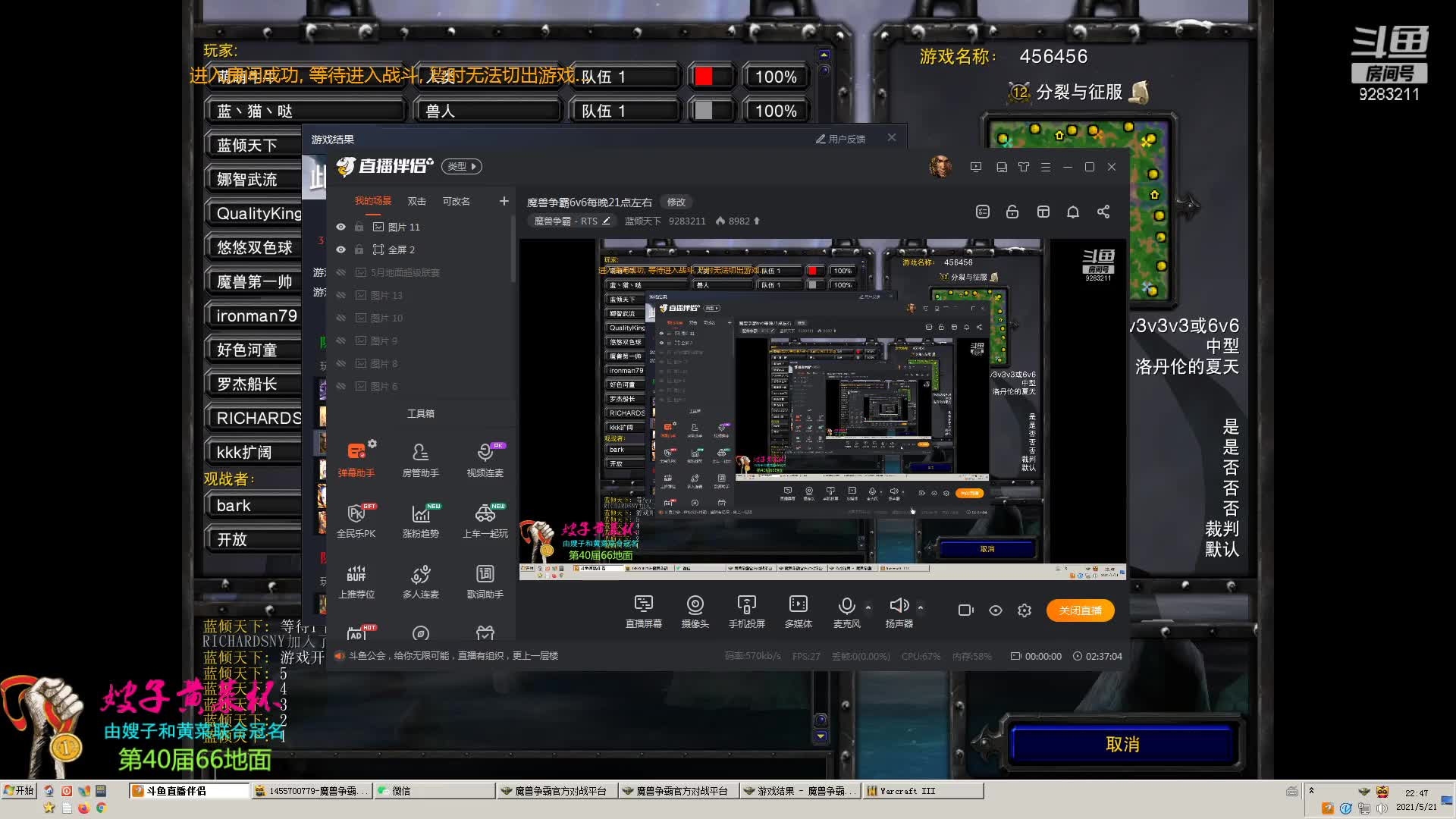Show the 5月地面超级联赛 source
This screenshot has width=1456, height=819.
tap(340, 272)
